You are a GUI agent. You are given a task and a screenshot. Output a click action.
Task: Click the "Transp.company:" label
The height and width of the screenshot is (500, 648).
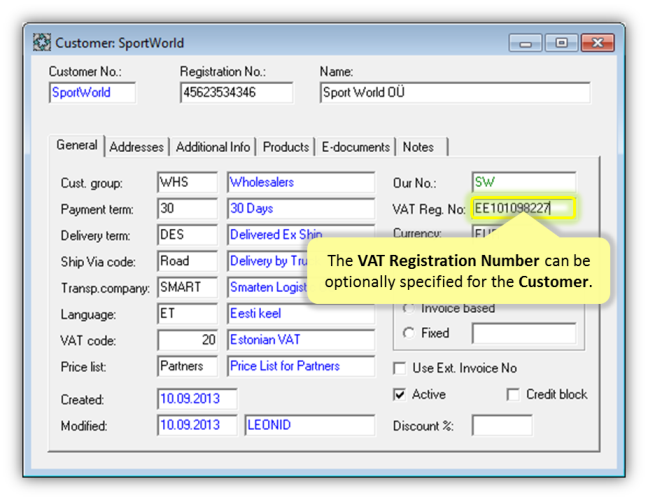coord(105,288)
